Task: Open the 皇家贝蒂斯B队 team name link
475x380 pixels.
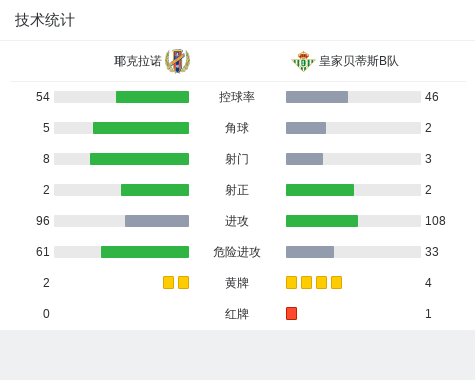Action: coord(359,61)
